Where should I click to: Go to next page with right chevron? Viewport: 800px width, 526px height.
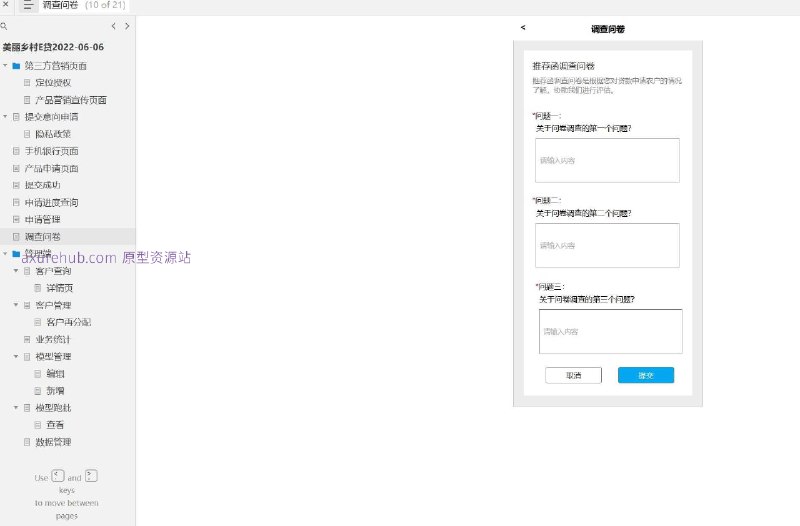pyautogui.click(x=127, y=26)
